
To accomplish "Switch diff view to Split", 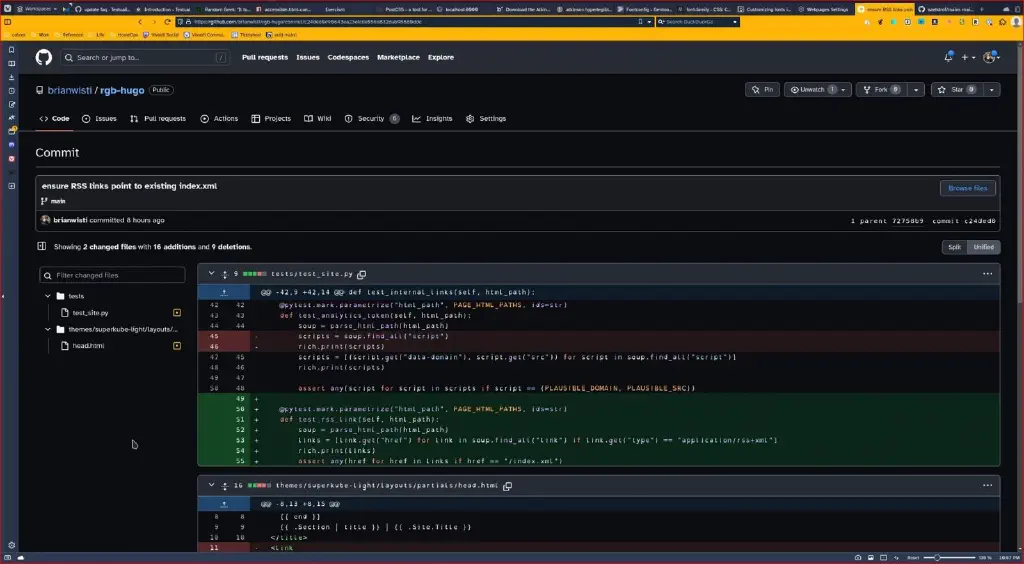I will click(x=954, y=247).
